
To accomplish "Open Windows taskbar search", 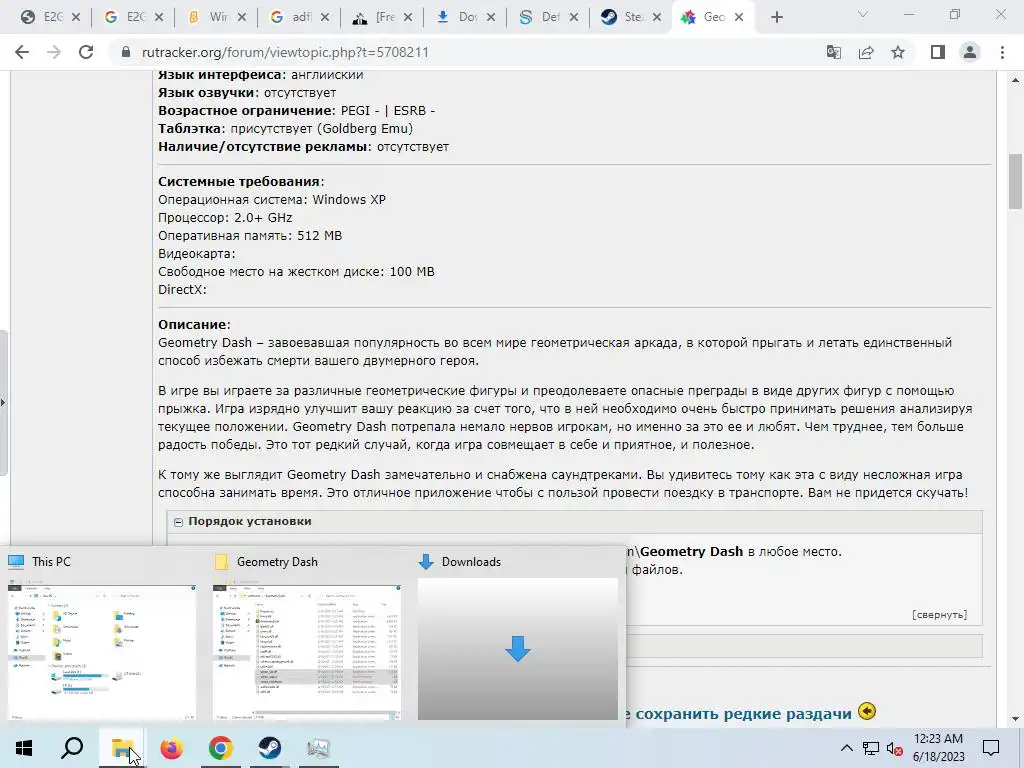I will click(x=72, y=748).
